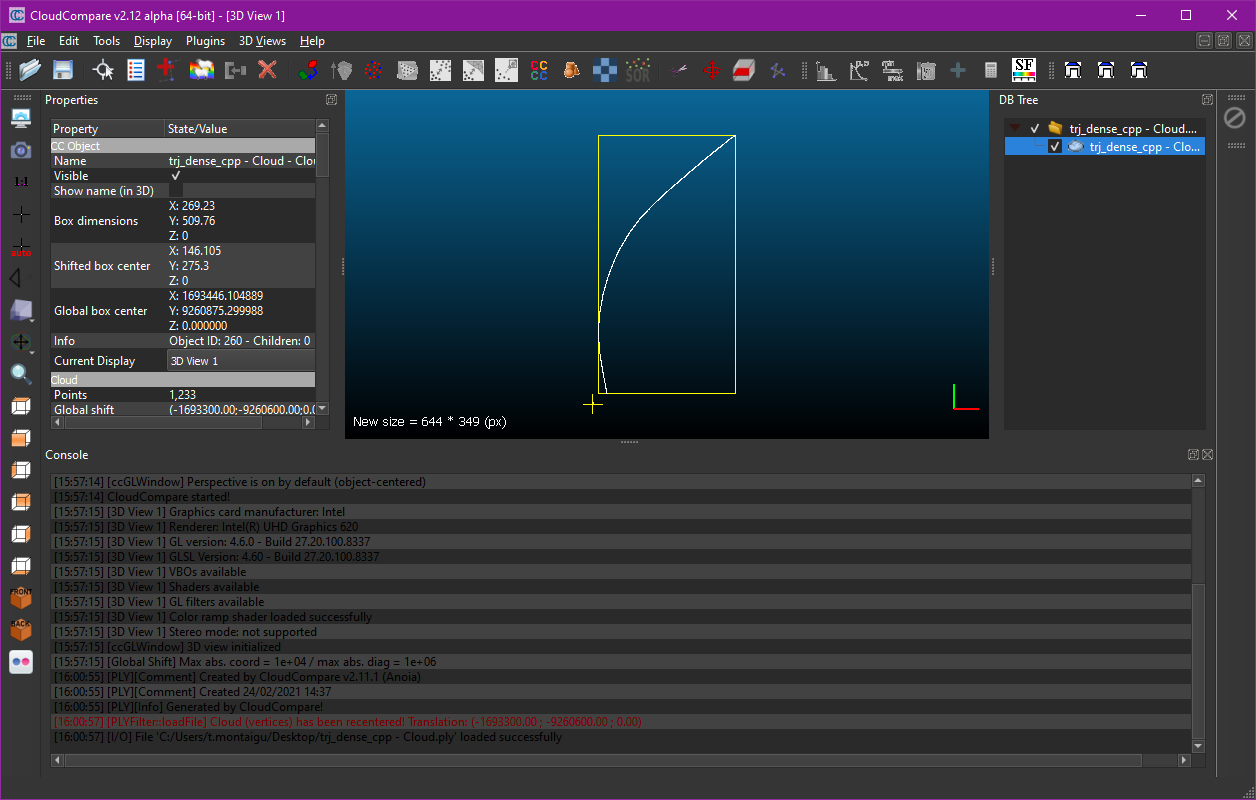Start the scissors segment tool

click(x=679, y=70)
